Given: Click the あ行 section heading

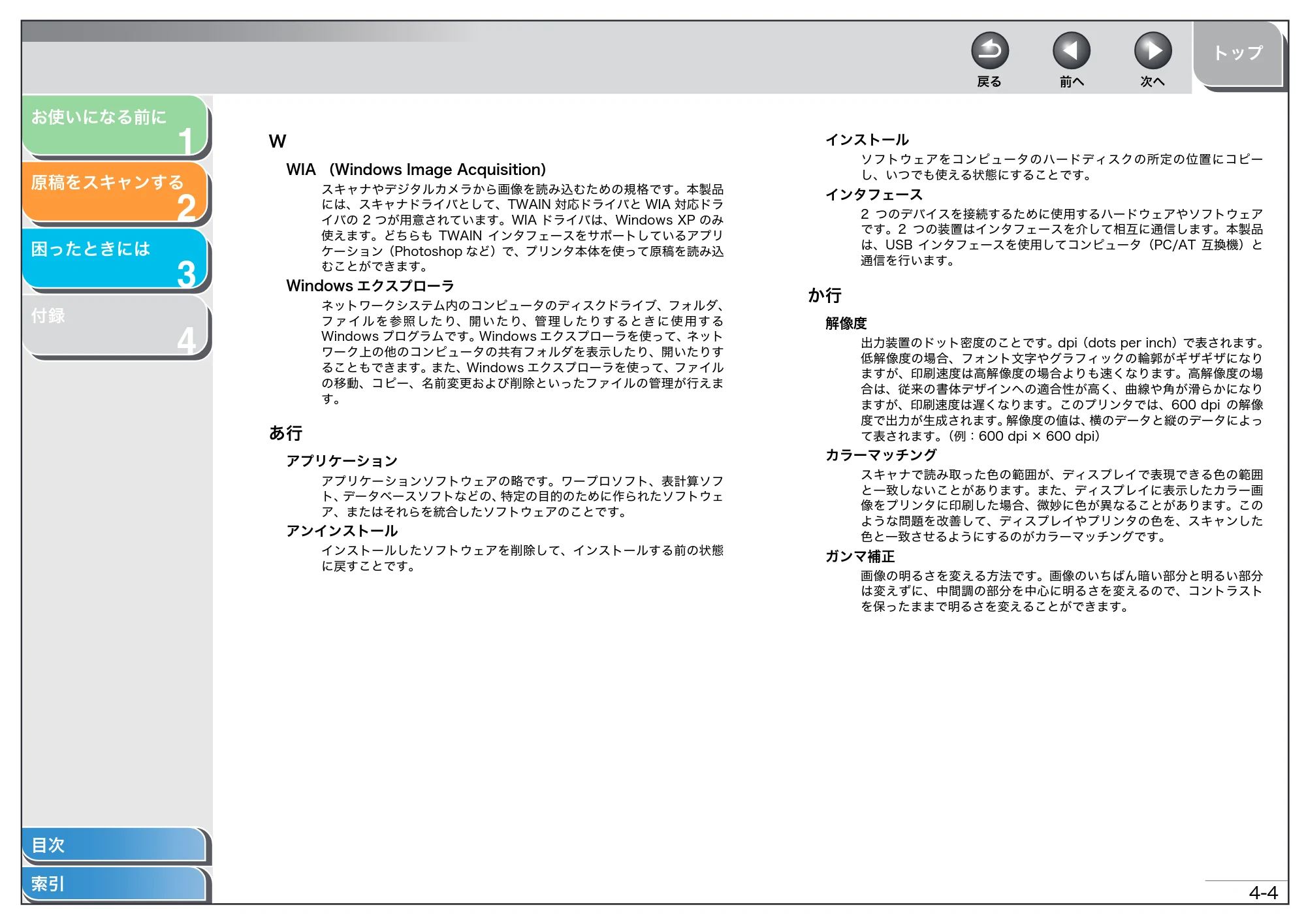Looking at the screenshot, I should 286,433.
